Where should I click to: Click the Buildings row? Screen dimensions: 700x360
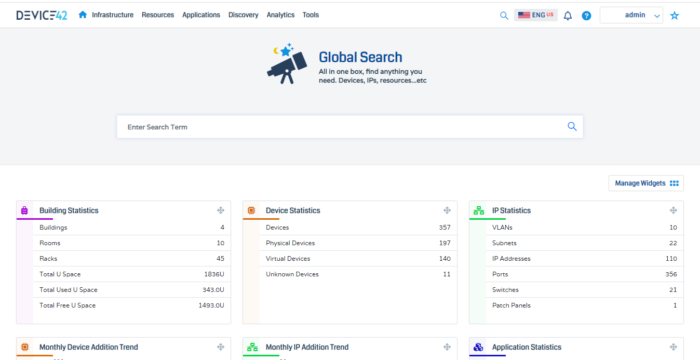coord(132,227)
